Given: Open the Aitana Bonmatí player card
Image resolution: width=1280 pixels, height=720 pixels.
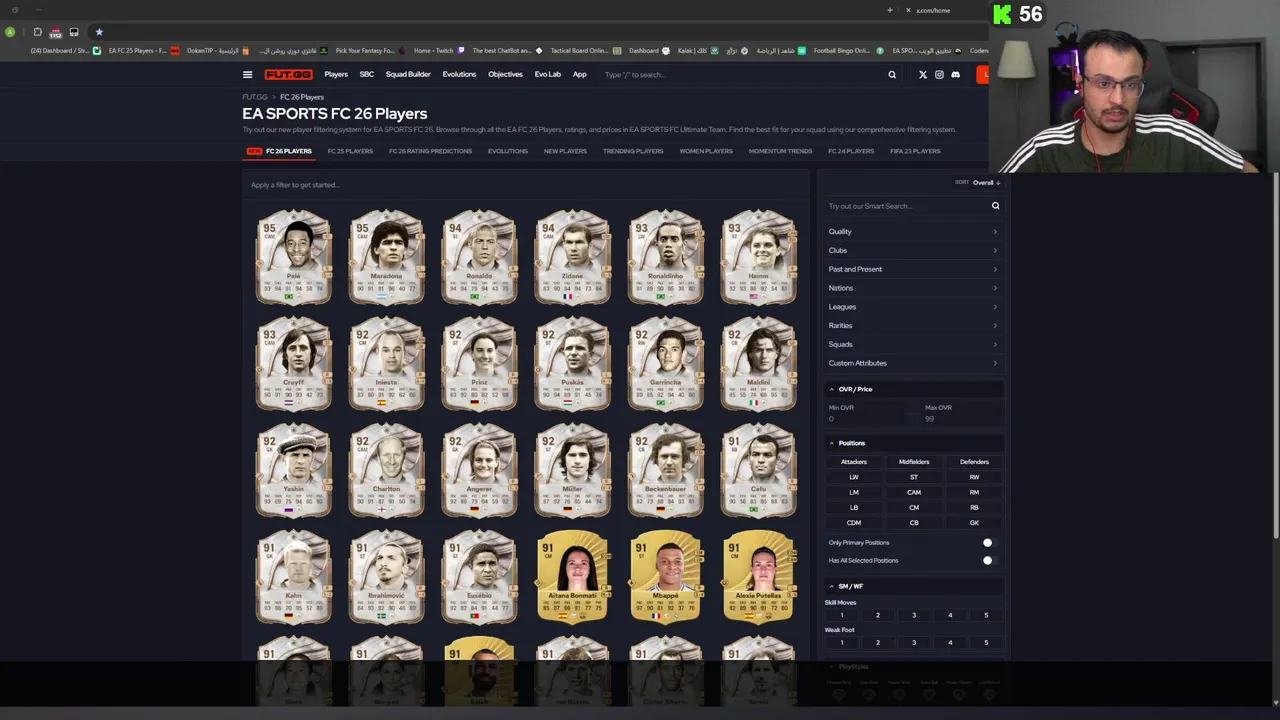Looking at the screenshot, I should click(572, 576).
